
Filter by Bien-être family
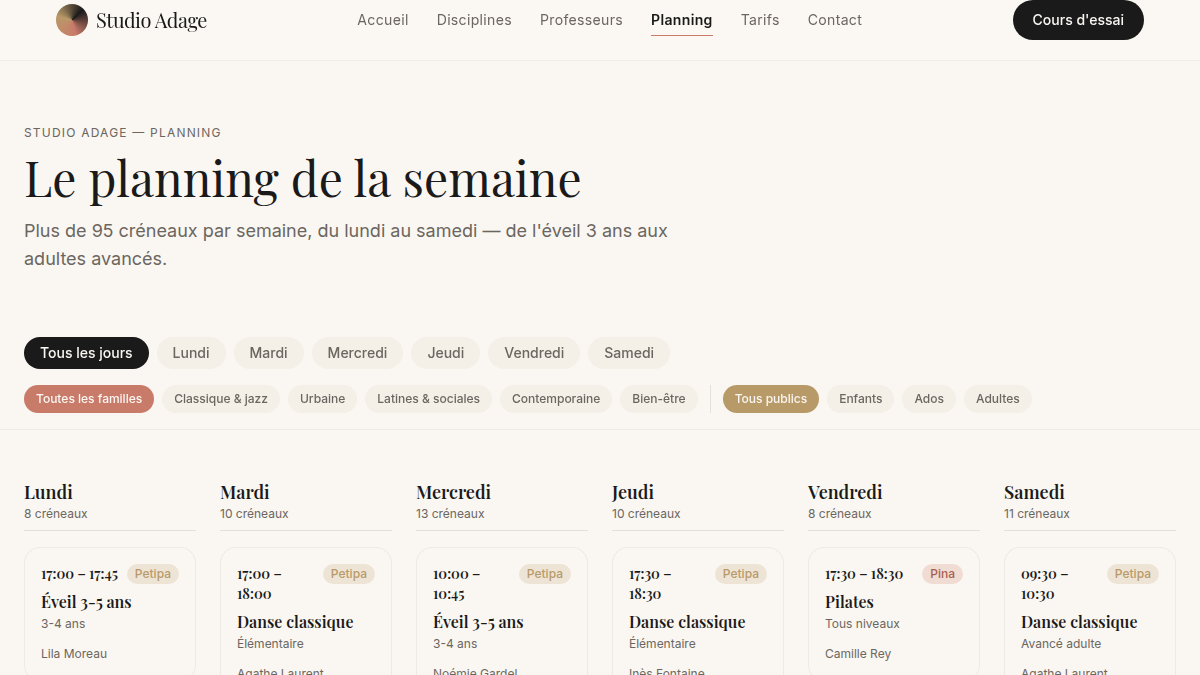(x=659, y=399)
